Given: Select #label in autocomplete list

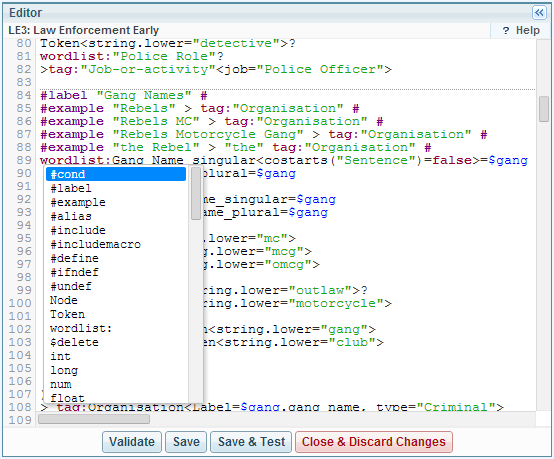Looking at the screenshot, I should (x=116, y=188).
